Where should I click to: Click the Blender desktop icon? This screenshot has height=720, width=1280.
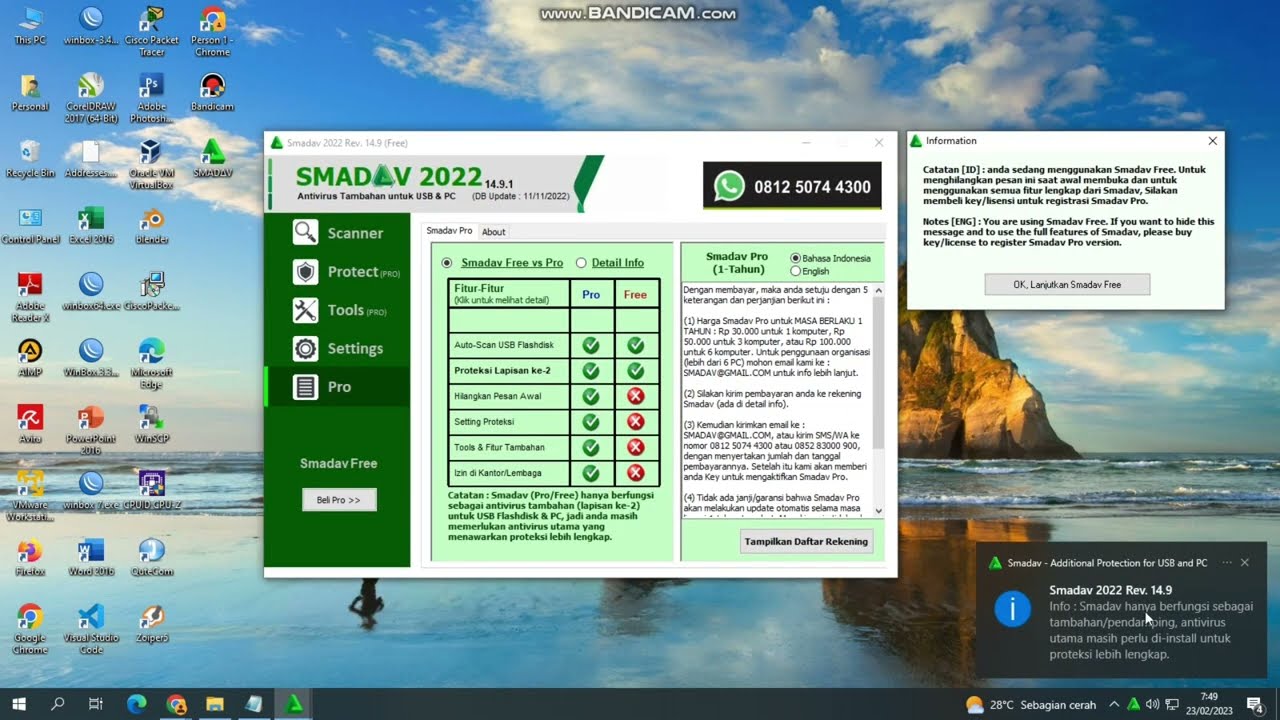[x=151, y=225]
